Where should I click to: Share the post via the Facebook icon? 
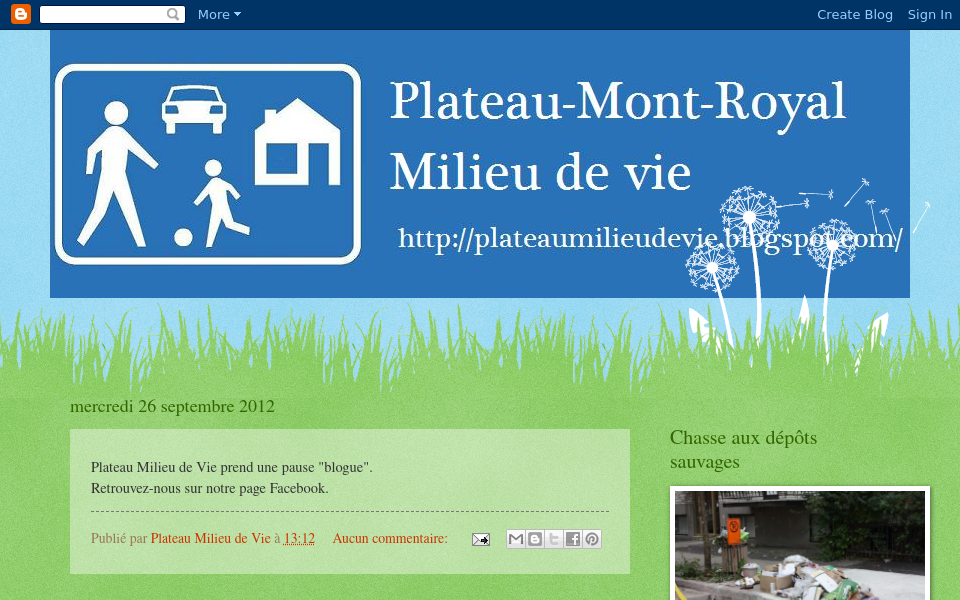pos(572,539)
